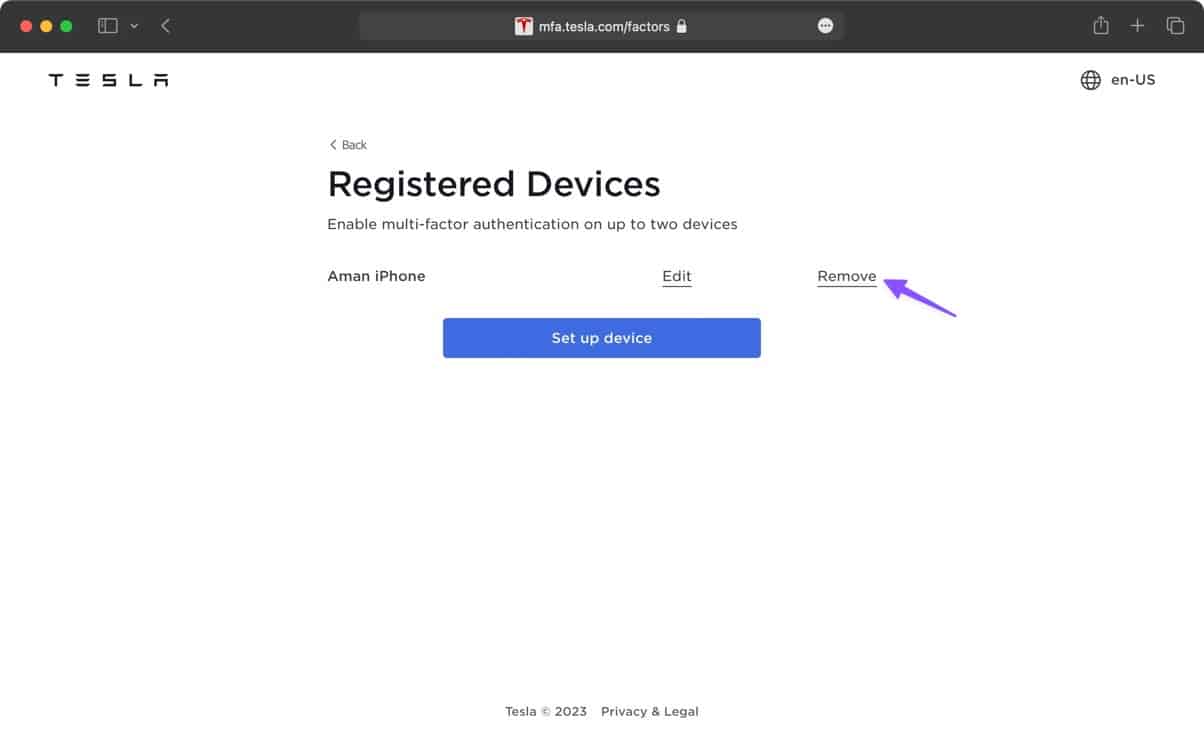Open the Share icon in toolbar
1204x738 pixels.
coord(1101,26)
